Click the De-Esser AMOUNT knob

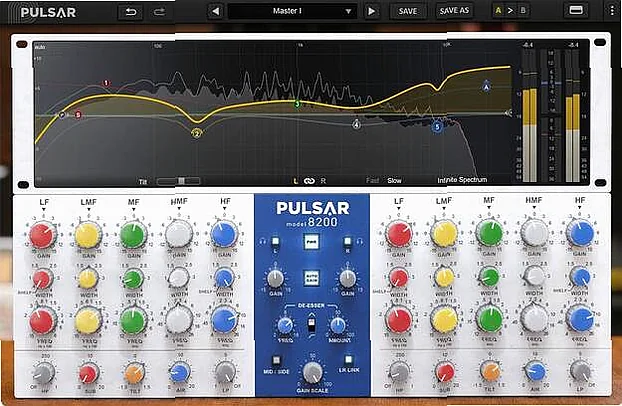tap(338, 325)
